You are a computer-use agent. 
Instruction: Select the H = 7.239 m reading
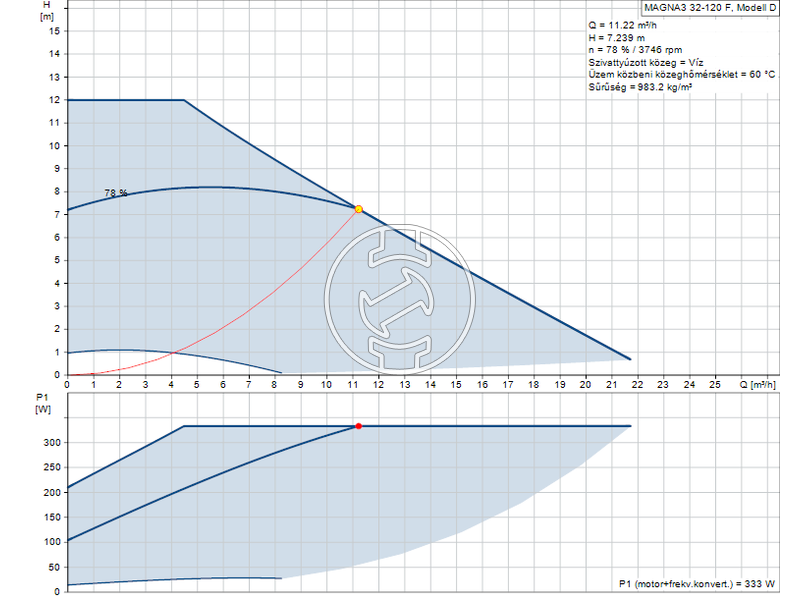pos(617,37)
